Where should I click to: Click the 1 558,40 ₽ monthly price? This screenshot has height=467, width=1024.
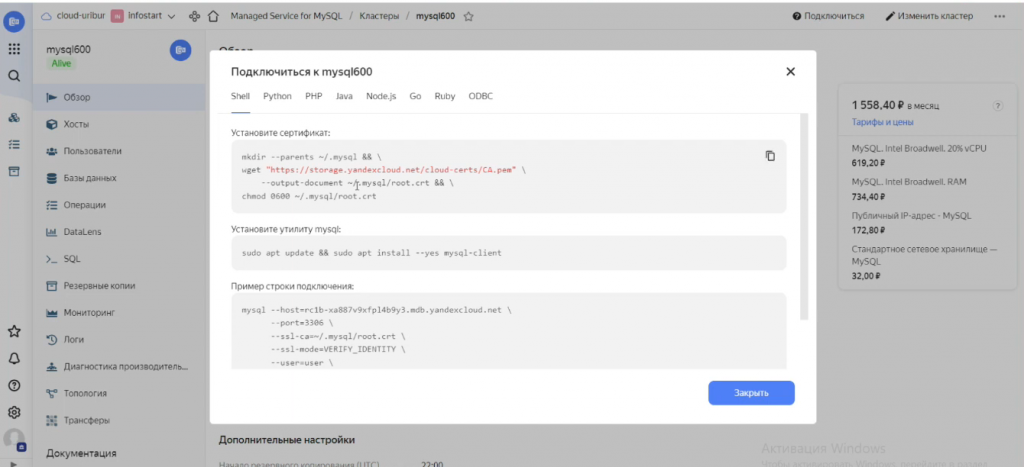click(877, 105)
